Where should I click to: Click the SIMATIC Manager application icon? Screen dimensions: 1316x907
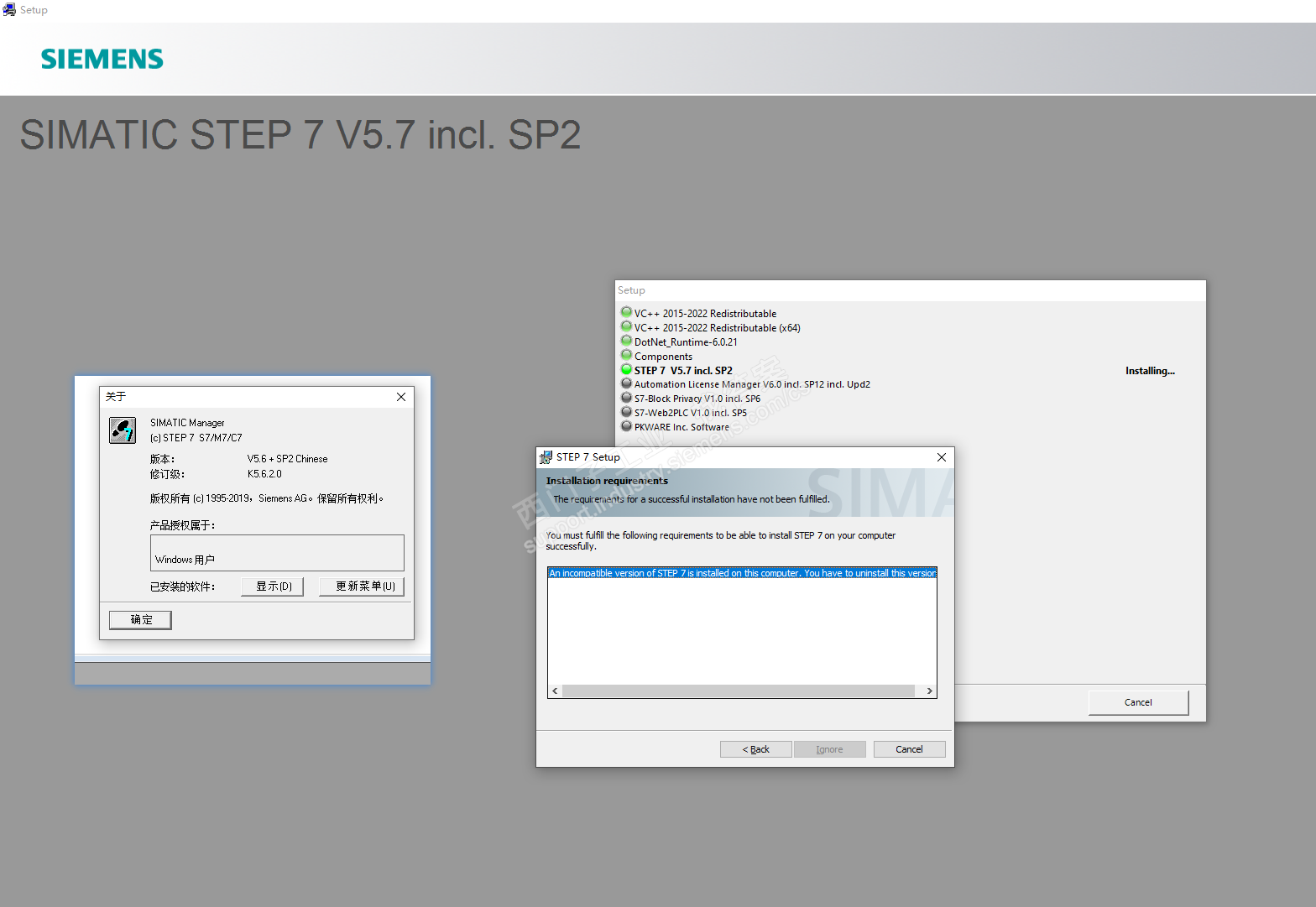123,430
